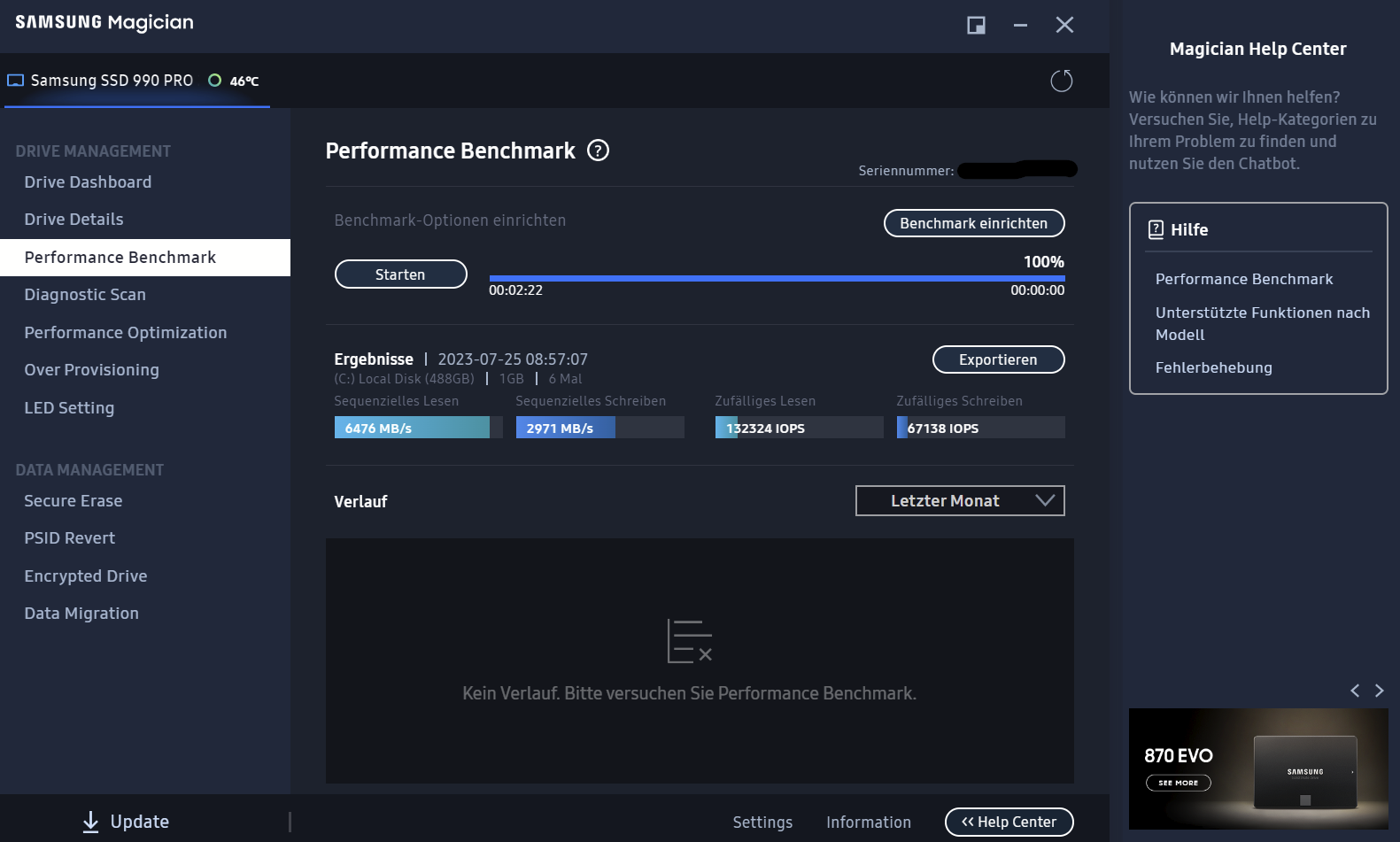Open Data Migration page
1400x842 pixels.
pyautogui.click(x=81, y=614)
